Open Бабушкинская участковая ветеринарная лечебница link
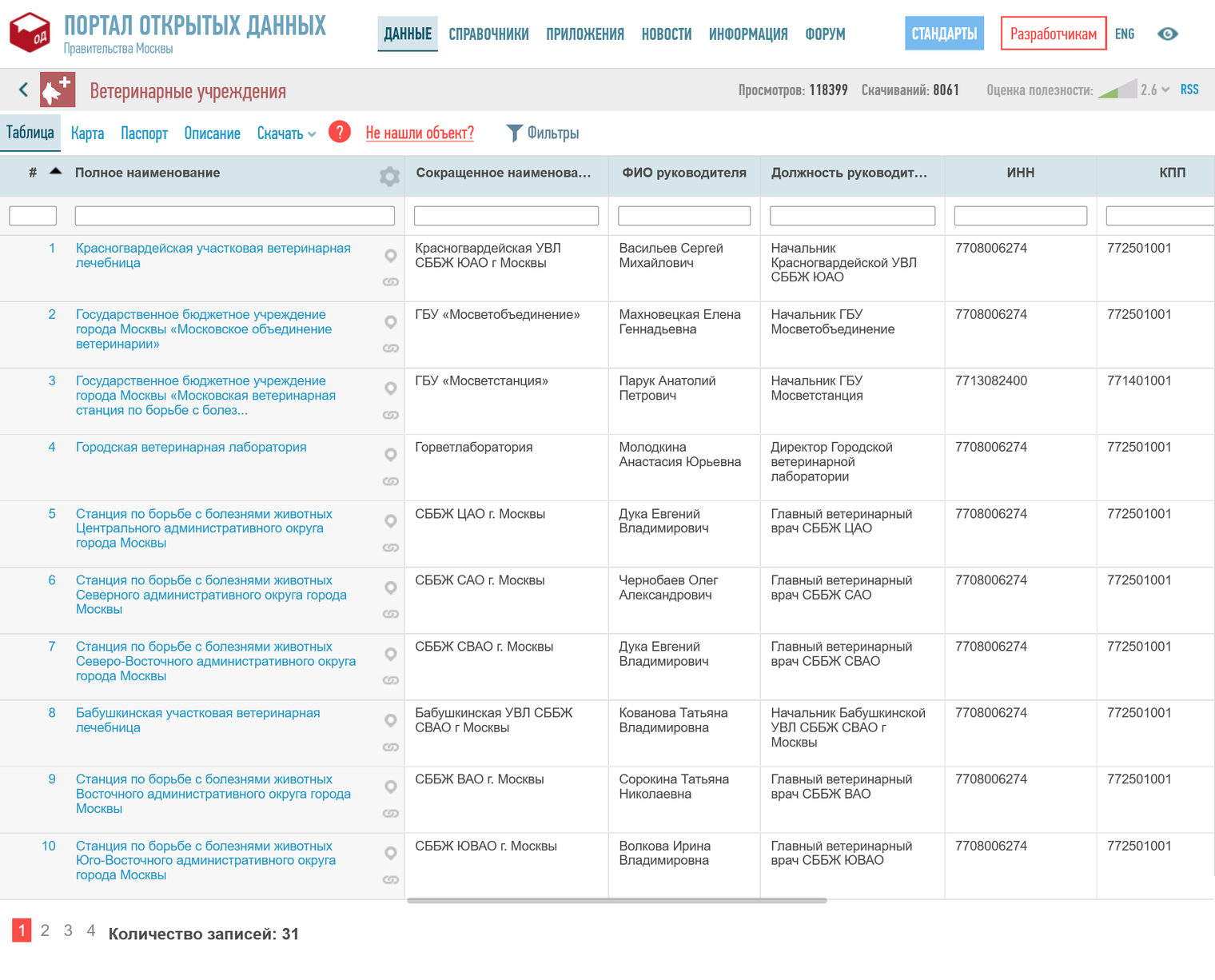 (x=197, y=720)
